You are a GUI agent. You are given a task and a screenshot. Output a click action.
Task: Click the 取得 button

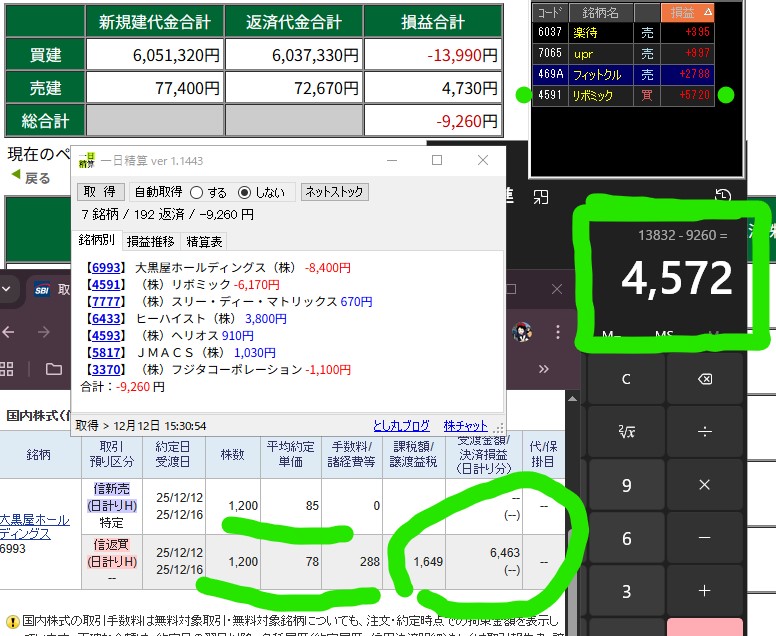[x=100, y=192]
